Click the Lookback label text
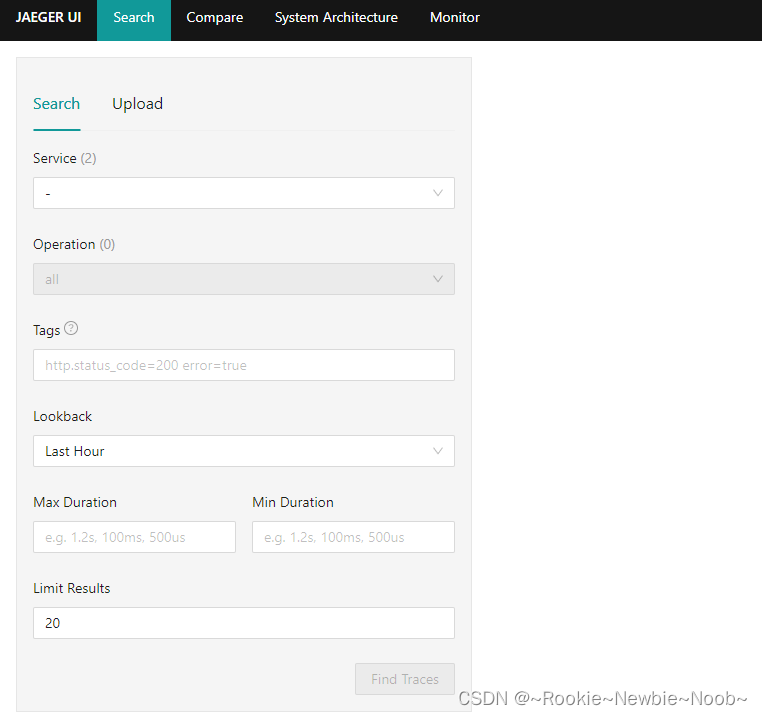Screen dimensions: 762x715 tap(62, 417)
